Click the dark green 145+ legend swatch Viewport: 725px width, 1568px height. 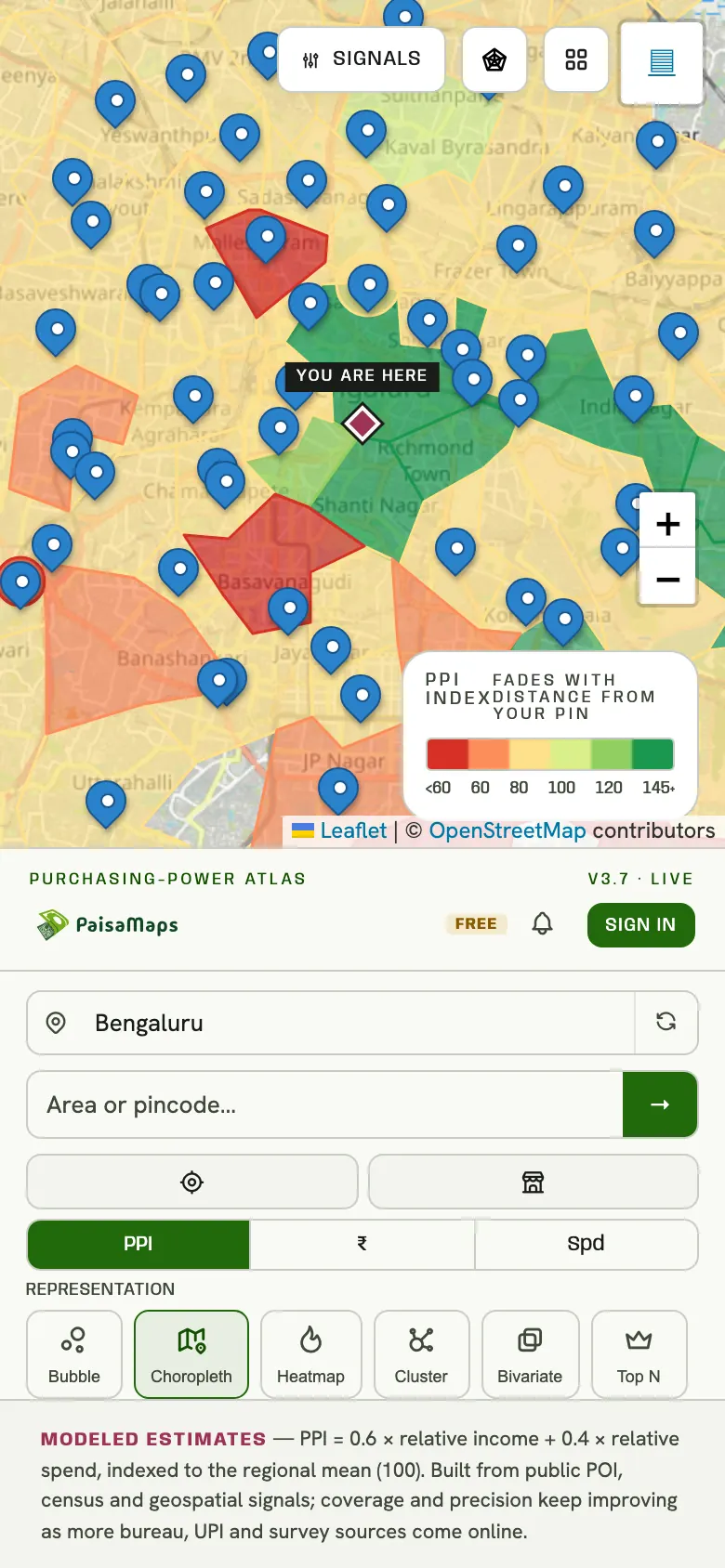point(652,754)
